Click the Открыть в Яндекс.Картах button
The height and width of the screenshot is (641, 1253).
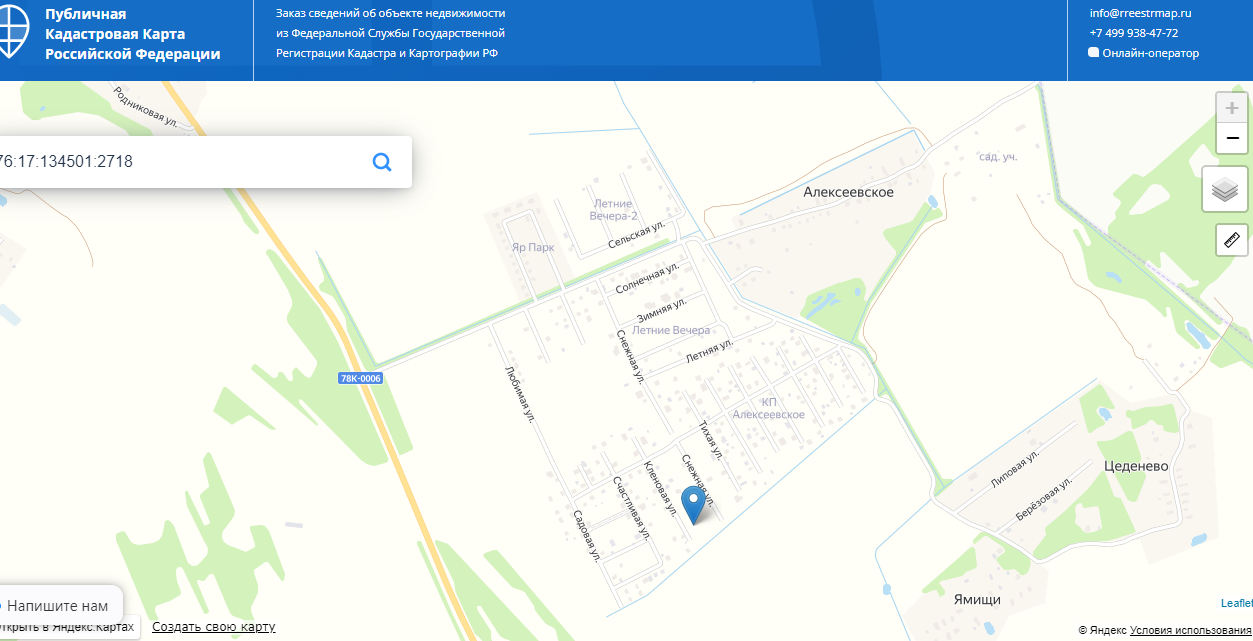(x=68, y=627)
